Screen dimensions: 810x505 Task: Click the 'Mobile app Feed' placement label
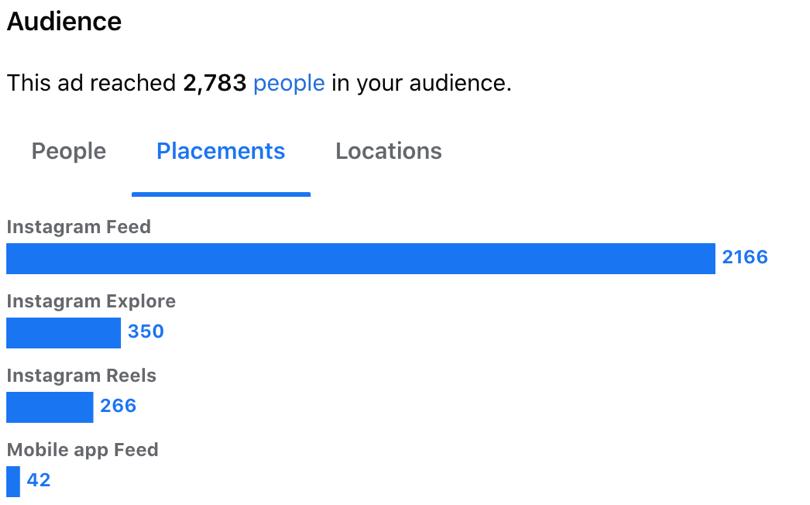(x=82, y=450)
